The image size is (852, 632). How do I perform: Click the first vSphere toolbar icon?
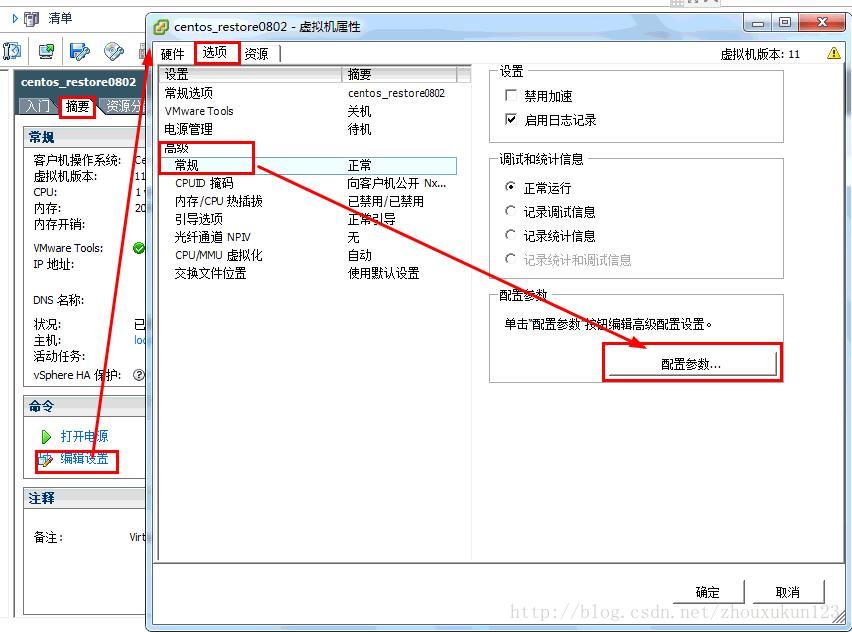tap(12, 52)
